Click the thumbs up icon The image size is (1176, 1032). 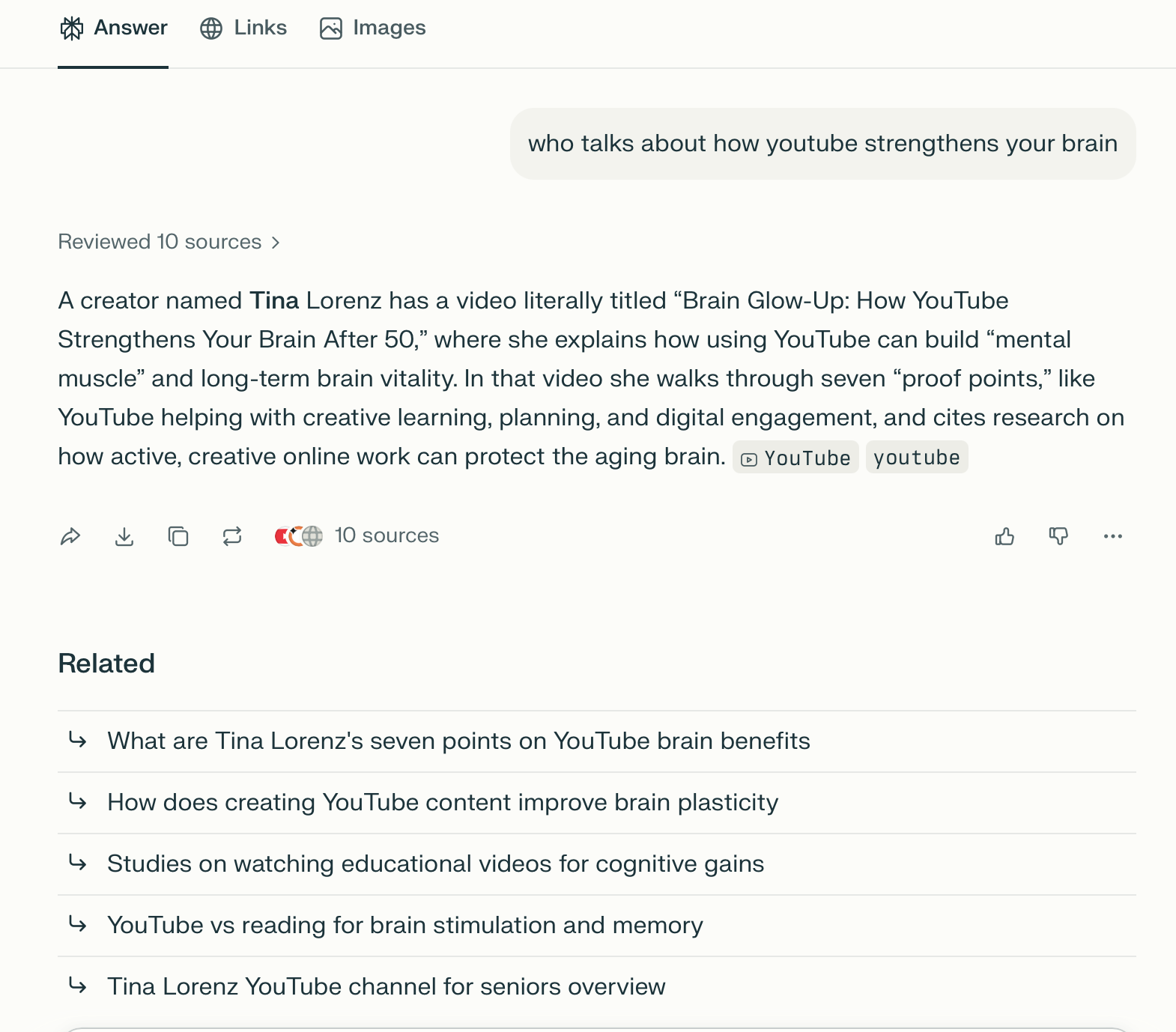coord(1005,536)
